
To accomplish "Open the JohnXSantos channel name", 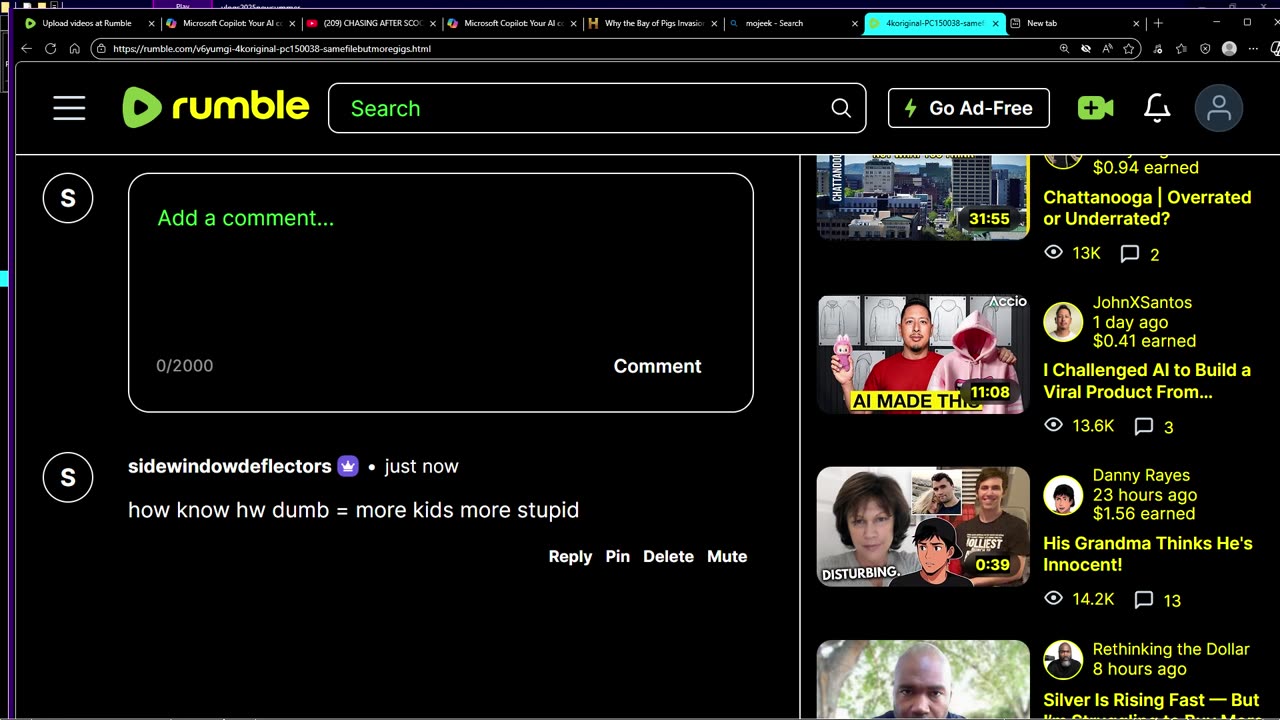I will [1142, 302].
